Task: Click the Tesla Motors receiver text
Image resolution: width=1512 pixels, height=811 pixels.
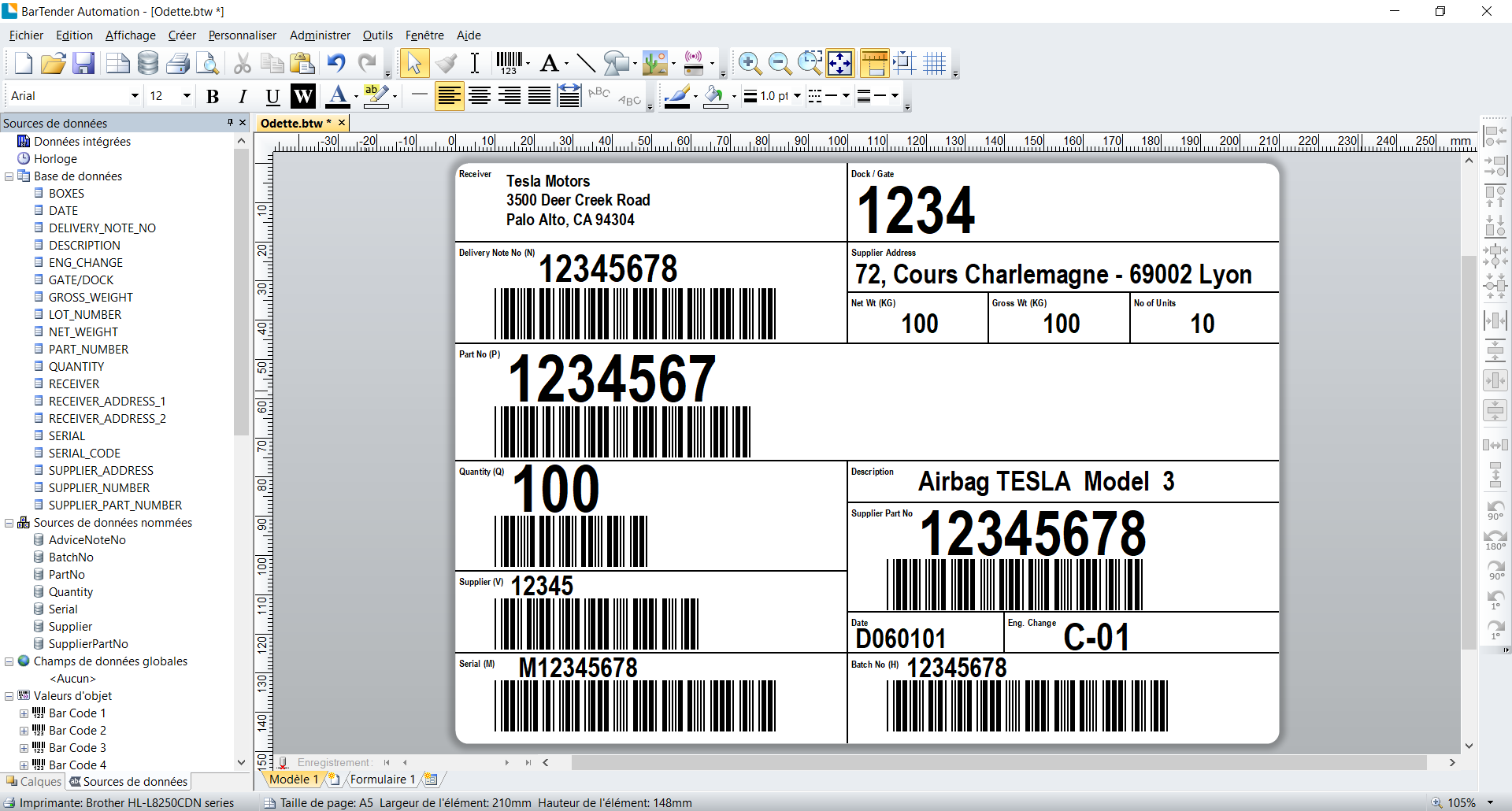Action: [x=547, y=181]
